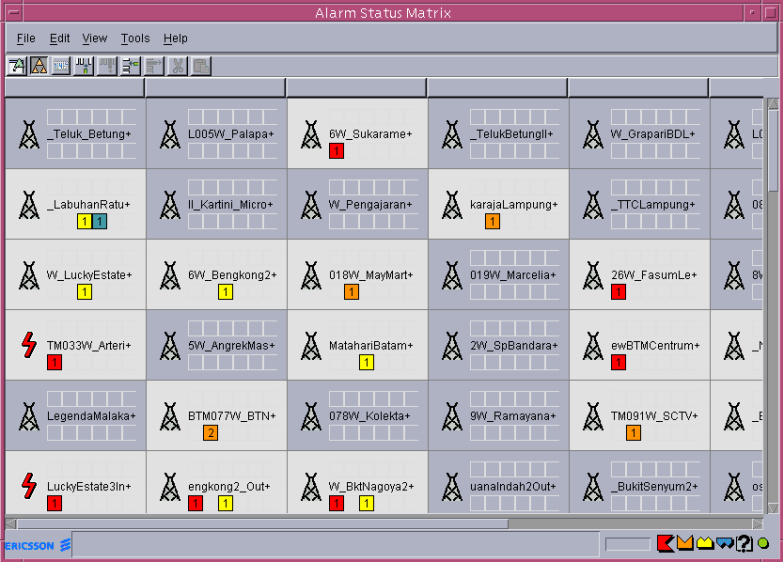
Task: Select the karajaLampung+ site label
Action: [513, 204]
